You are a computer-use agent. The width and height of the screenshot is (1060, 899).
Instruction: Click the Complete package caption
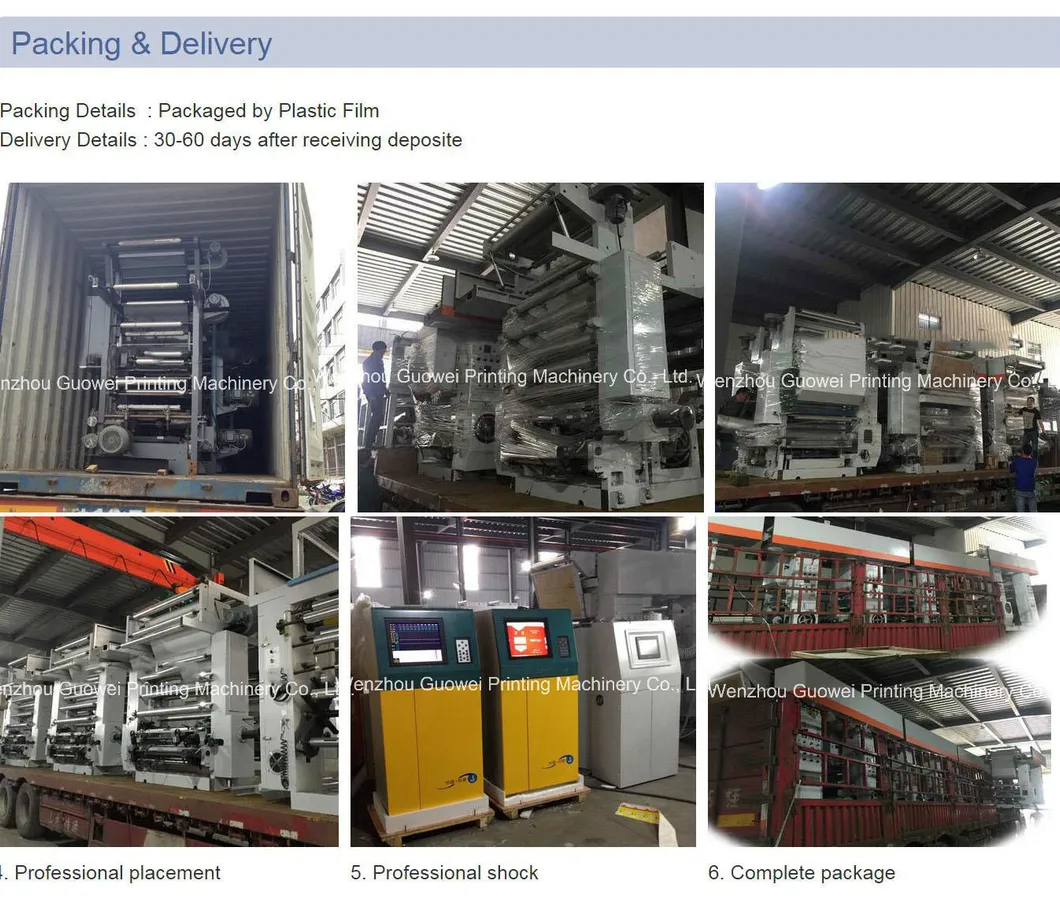pos(801,873)
